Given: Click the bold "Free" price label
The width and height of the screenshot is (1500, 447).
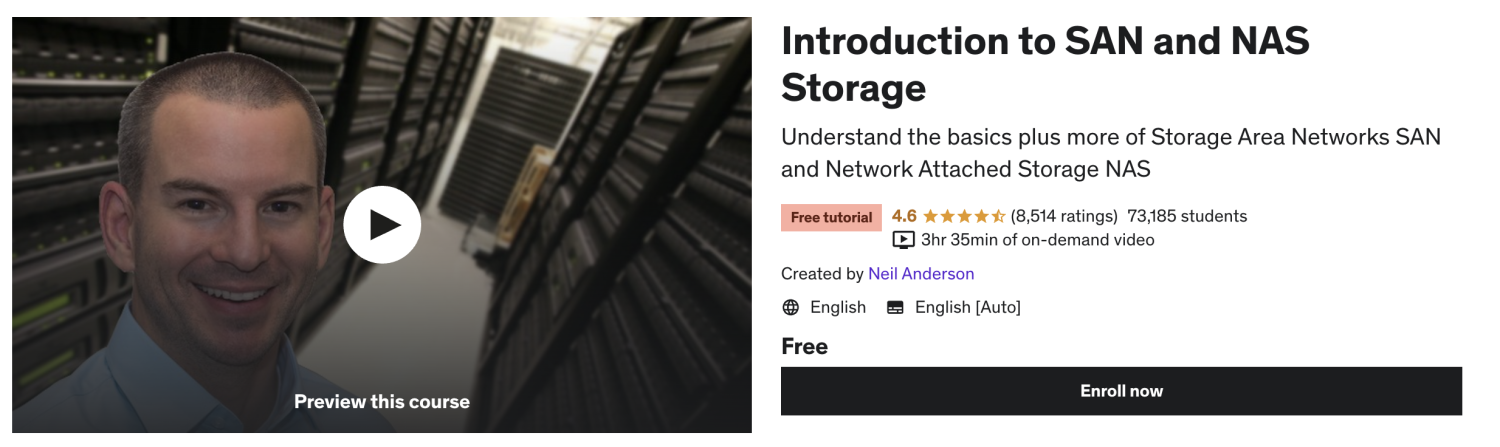Looking at the screenshot, I should coord(805,347).
